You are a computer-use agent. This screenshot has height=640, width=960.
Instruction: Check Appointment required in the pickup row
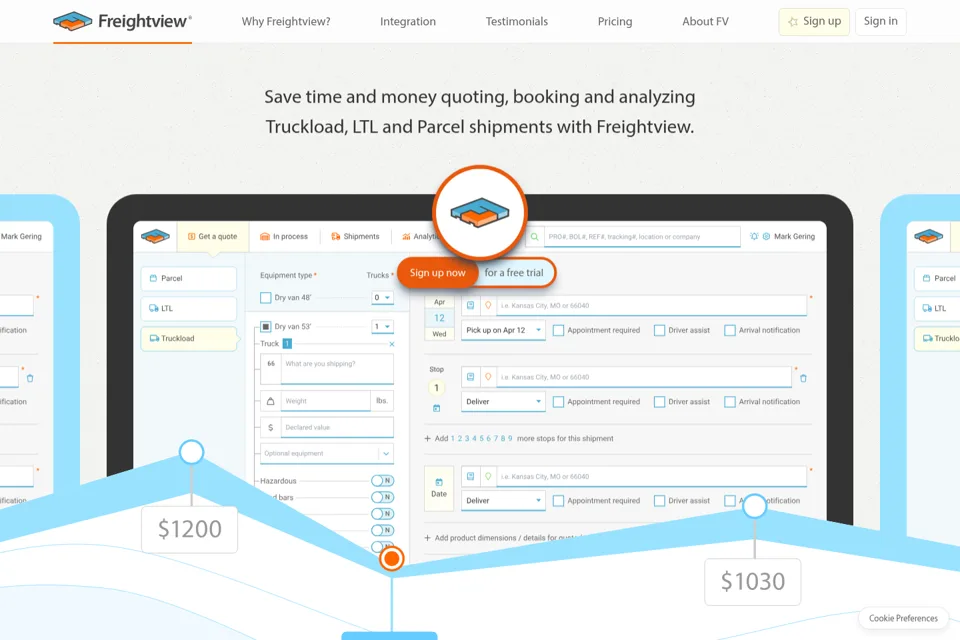pos(558,330)
